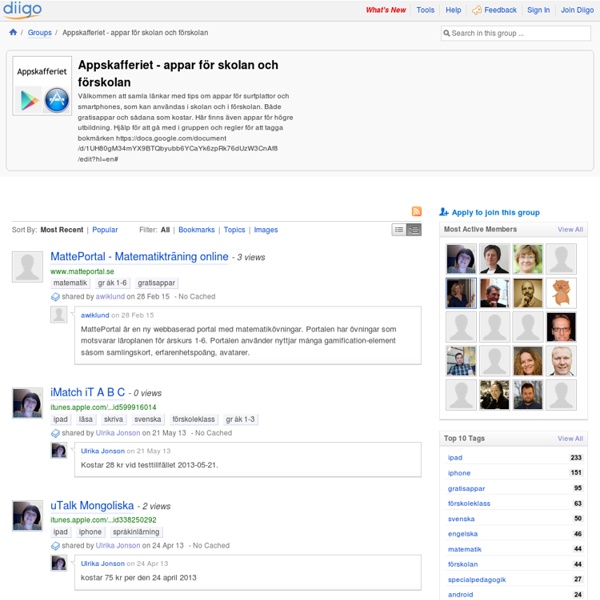
Task: Open What's New menu
Action: (386, 10)
